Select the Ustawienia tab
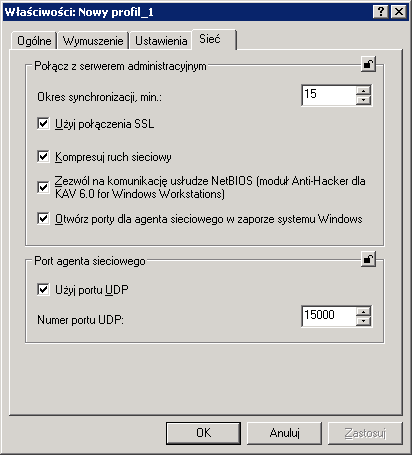Viewport: 412px width, 455px height. [x=161, y=41]
